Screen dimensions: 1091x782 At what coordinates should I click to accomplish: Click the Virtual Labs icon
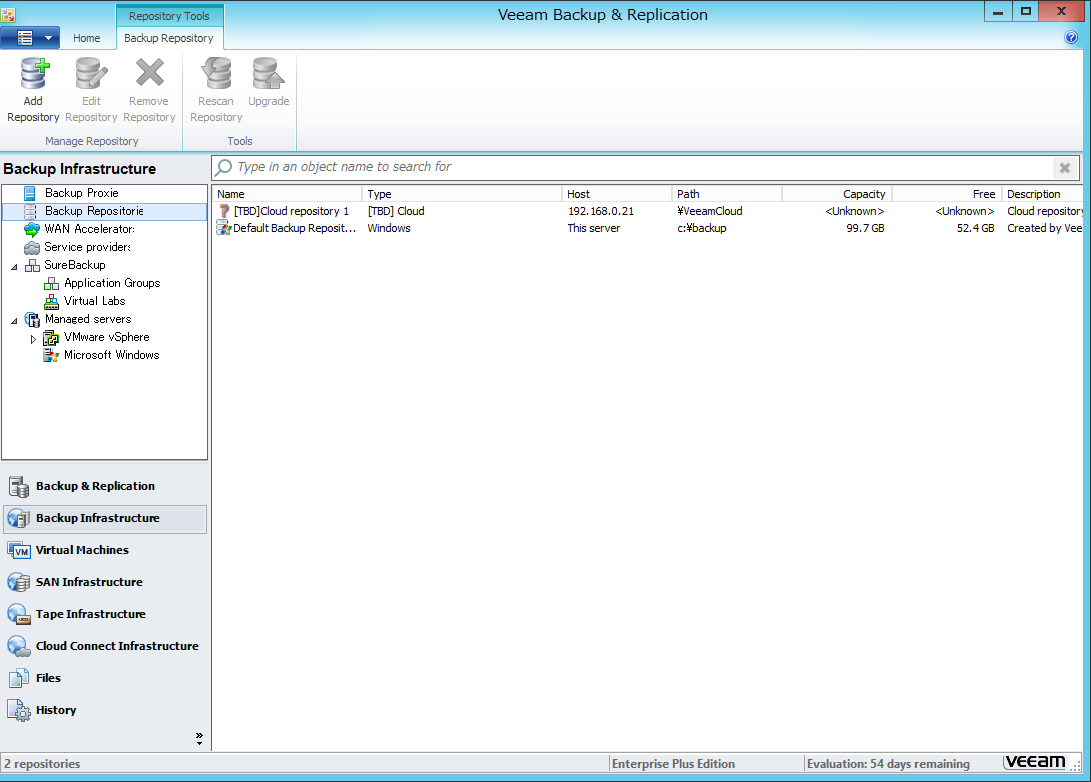[51, 301]
